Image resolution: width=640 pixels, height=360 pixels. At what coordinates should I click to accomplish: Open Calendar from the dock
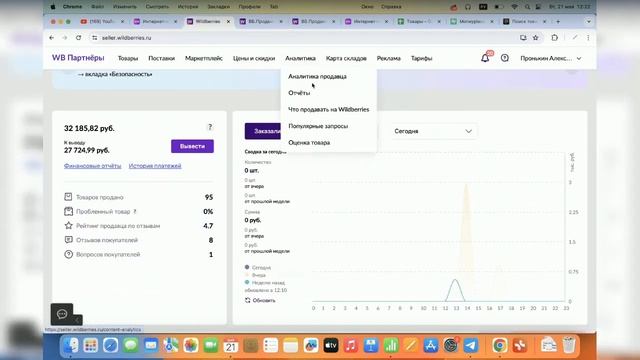[231, 345]
